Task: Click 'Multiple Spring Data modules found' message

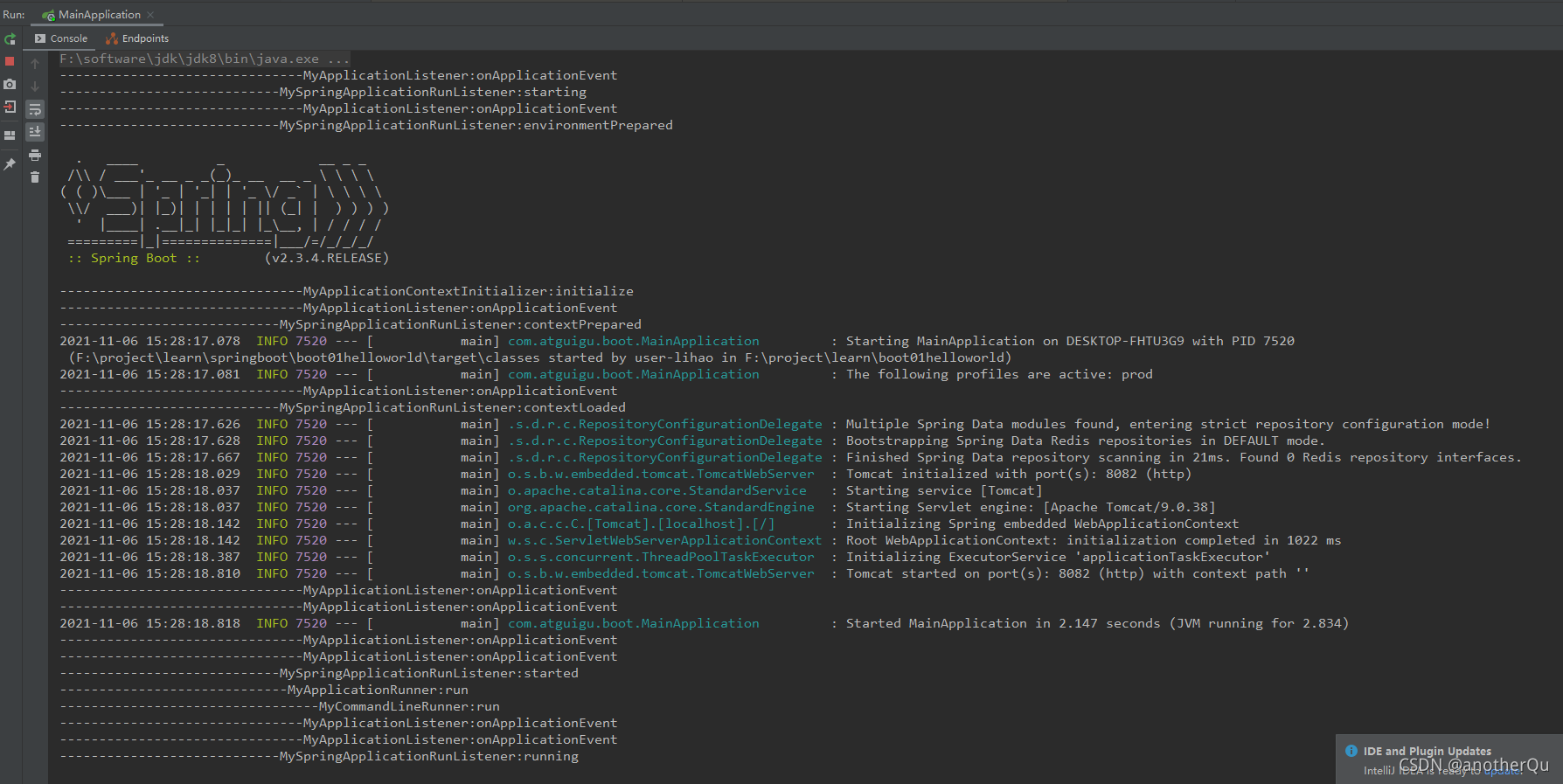Action: (1168, 424)
